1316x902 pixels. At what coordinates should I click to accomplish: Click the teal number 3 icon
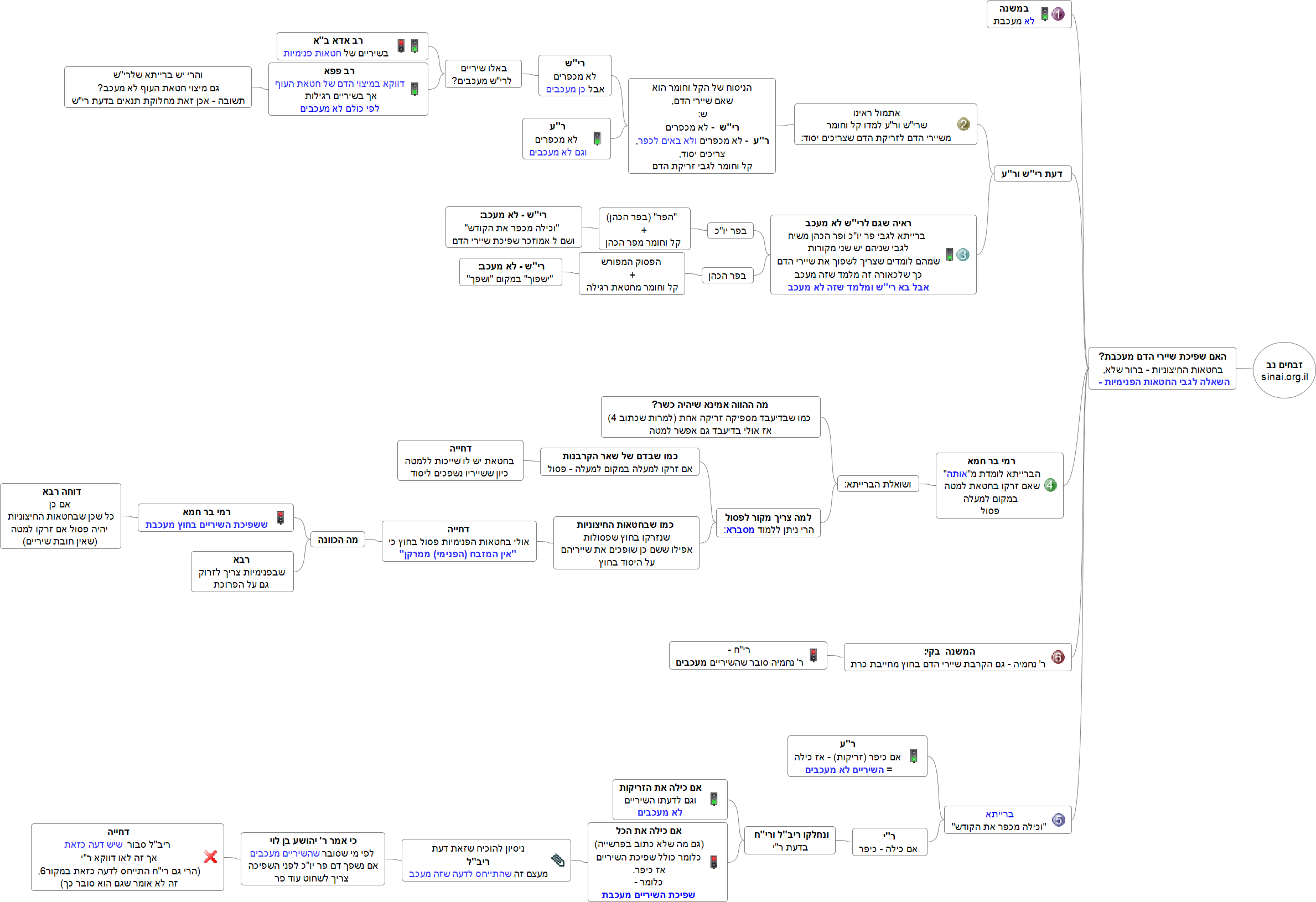963,255
